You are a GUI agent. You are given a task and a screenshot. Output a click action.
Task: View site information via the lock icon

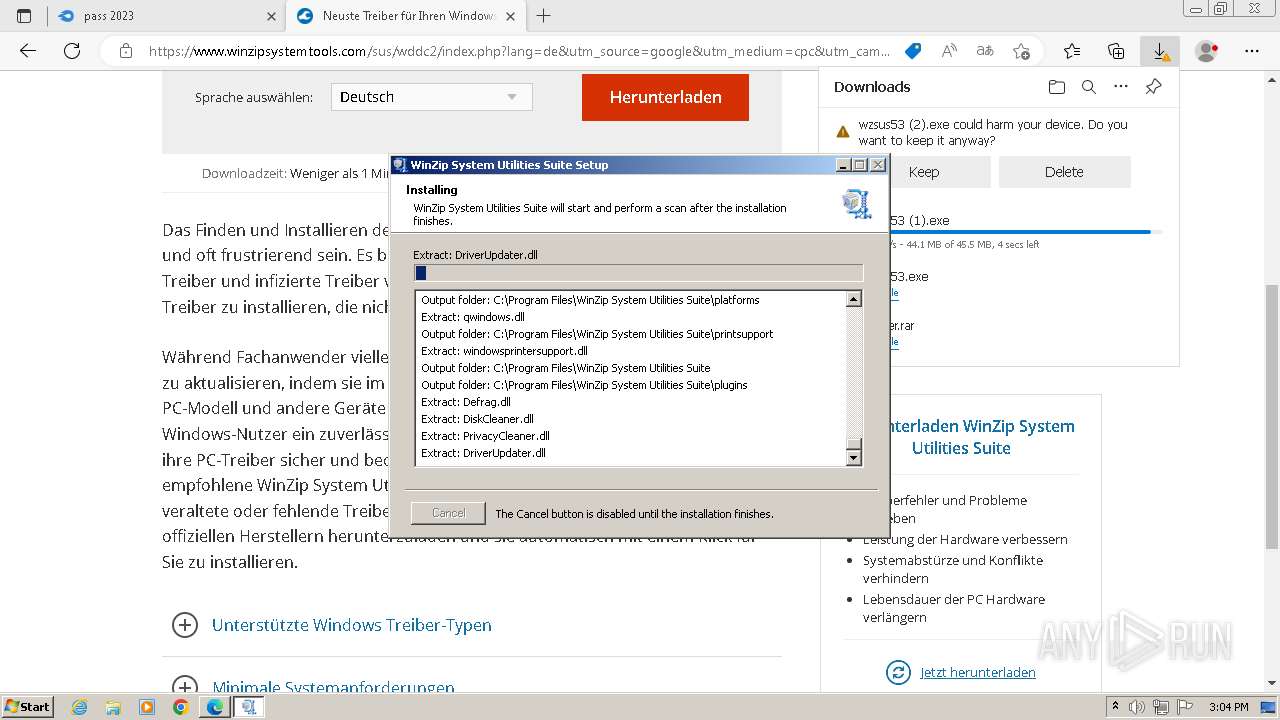tap(125, 51)
